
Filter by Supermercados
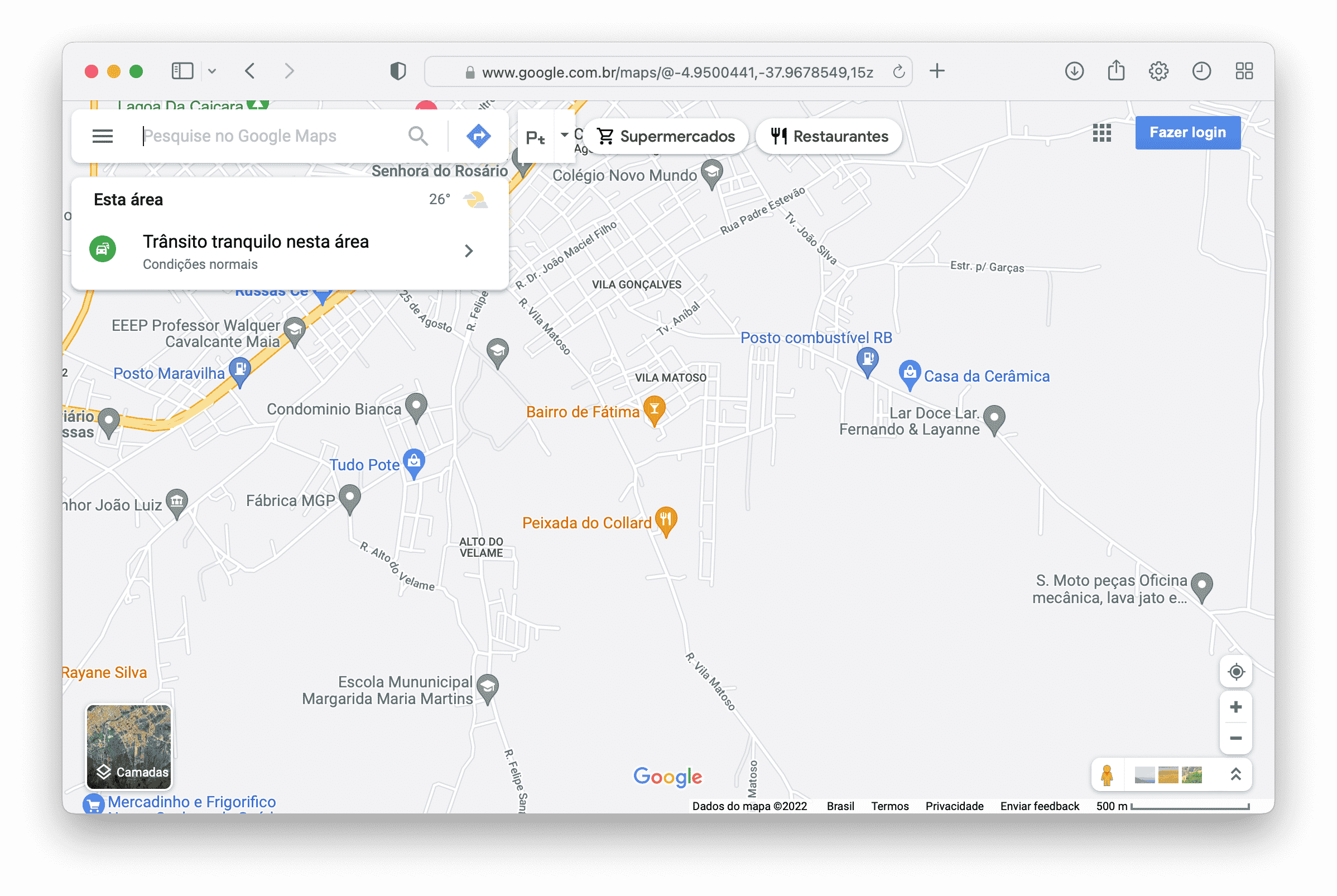point(666,136)
